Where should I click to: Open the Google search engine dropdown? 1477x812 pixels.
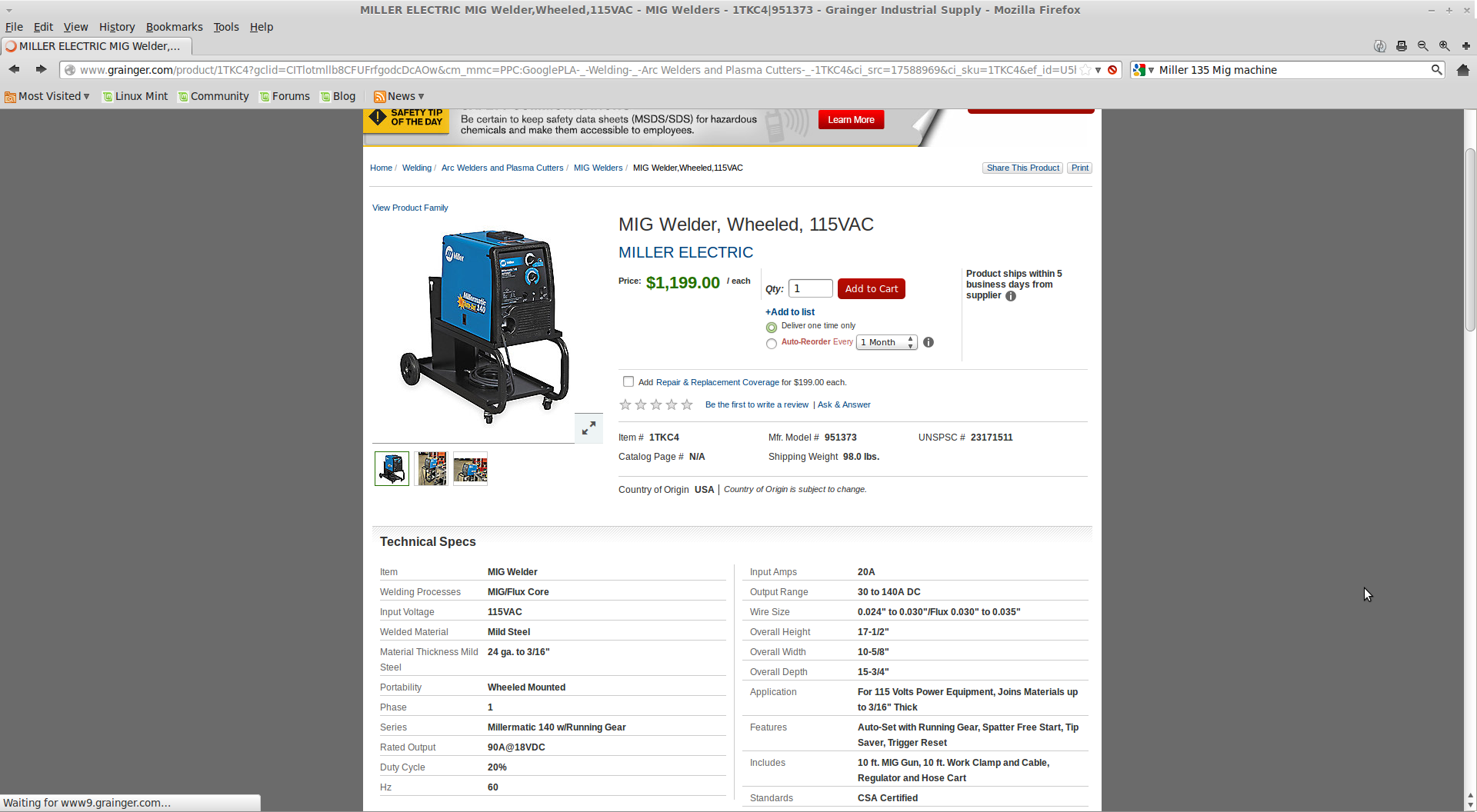(x=1144, y=70)
